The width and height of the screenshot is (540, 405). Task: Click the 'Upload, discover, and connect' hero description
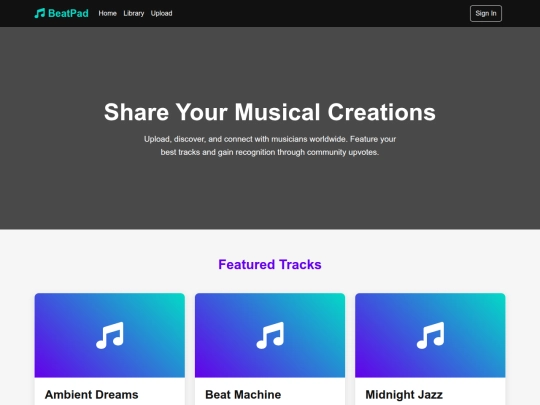click(270, 146)
